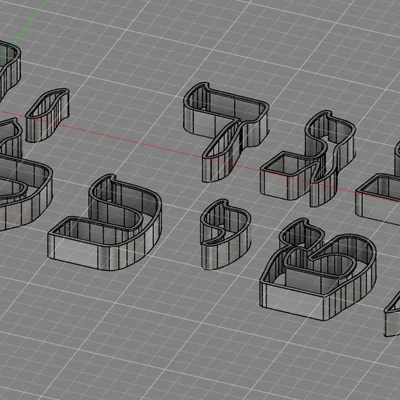The width and height of the screenshot is (400, 400).
Task: Click the red X-axis line in viewport
Action: 133,141
